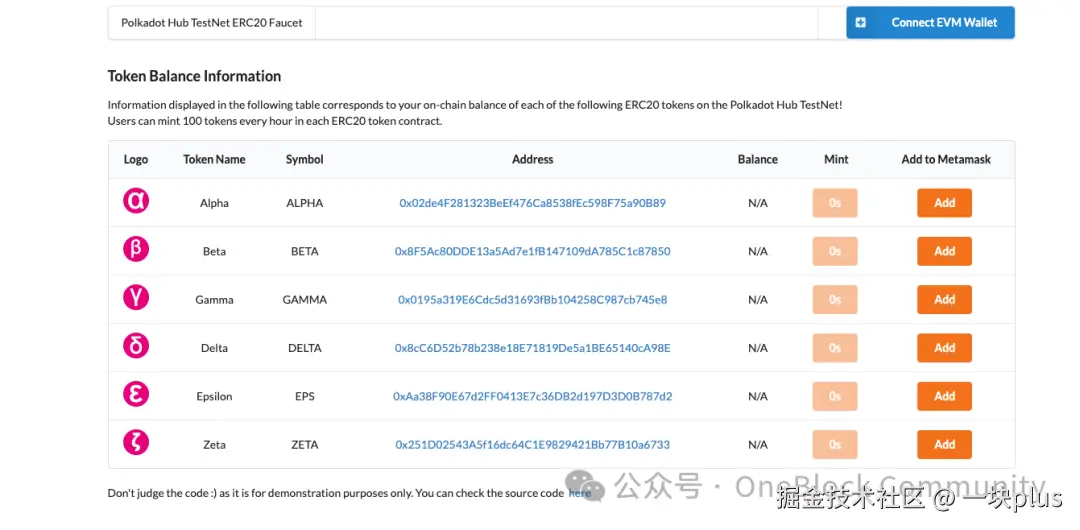Connect EVM Wallet button
1080x530 pixels.
pyautogui.click(x=931, y=23)
